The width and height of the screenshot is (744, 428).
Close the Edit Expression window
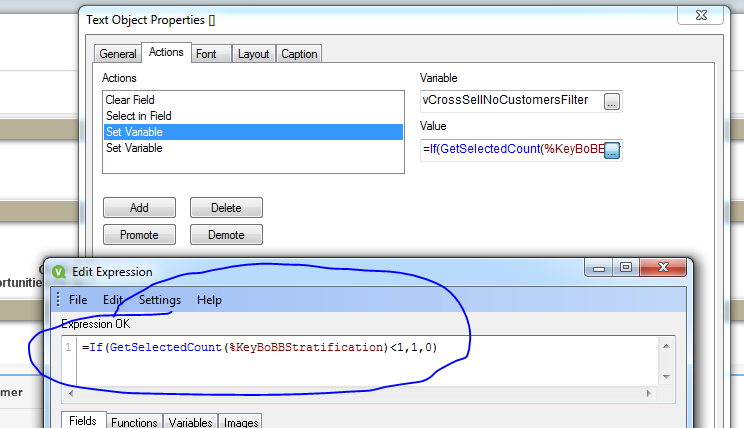[x=663, y=268]
